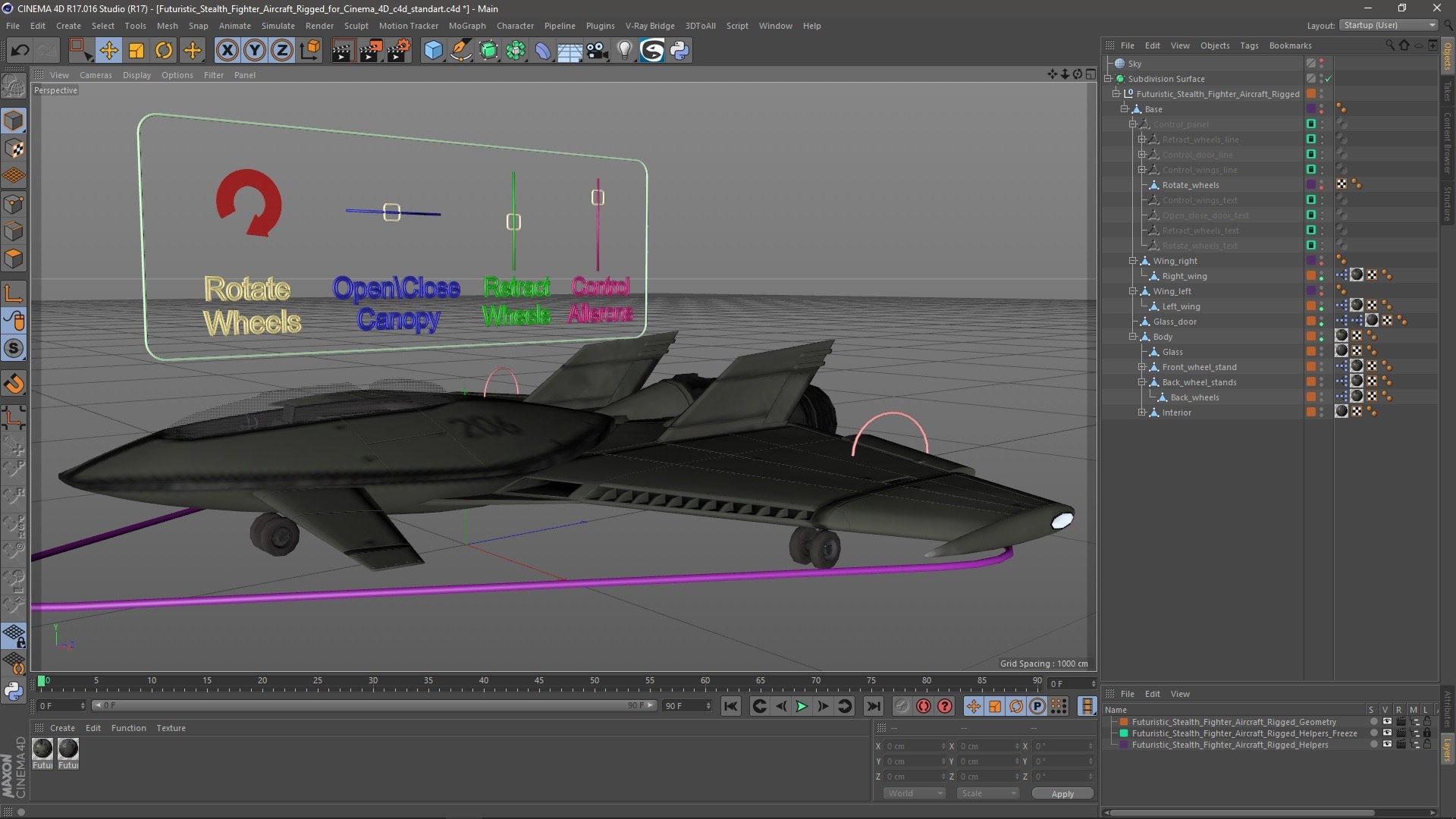Click Open/Close Canopy slider handle
1456x819 pixels.
(391, 212)
